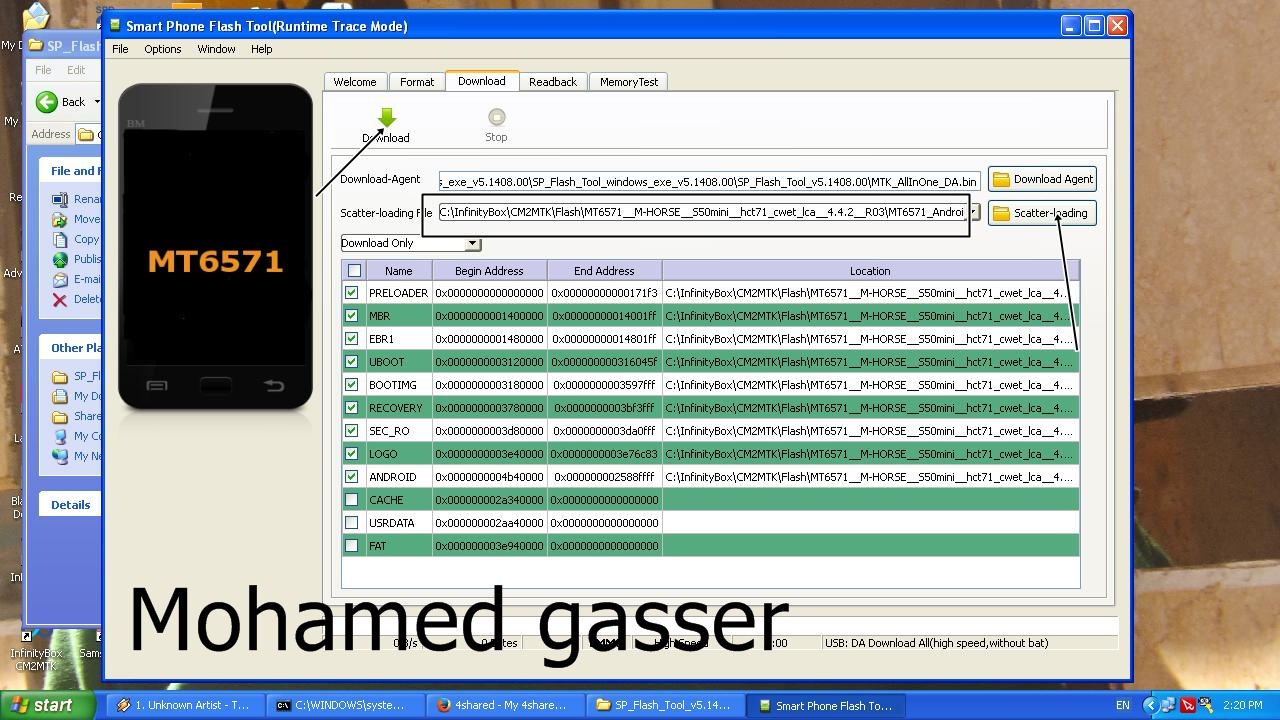1280x720 pixels.
Task: Click the USB: DA Download All status text
Action: click(x=936, y=643)
